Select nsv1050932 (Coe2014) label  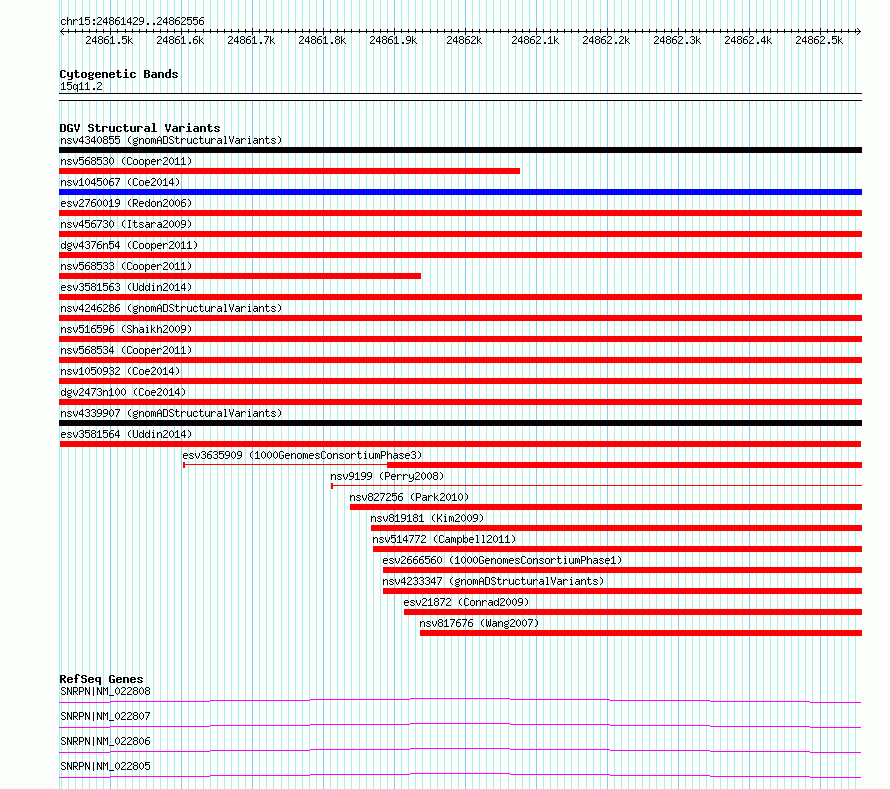pos(120,371)
